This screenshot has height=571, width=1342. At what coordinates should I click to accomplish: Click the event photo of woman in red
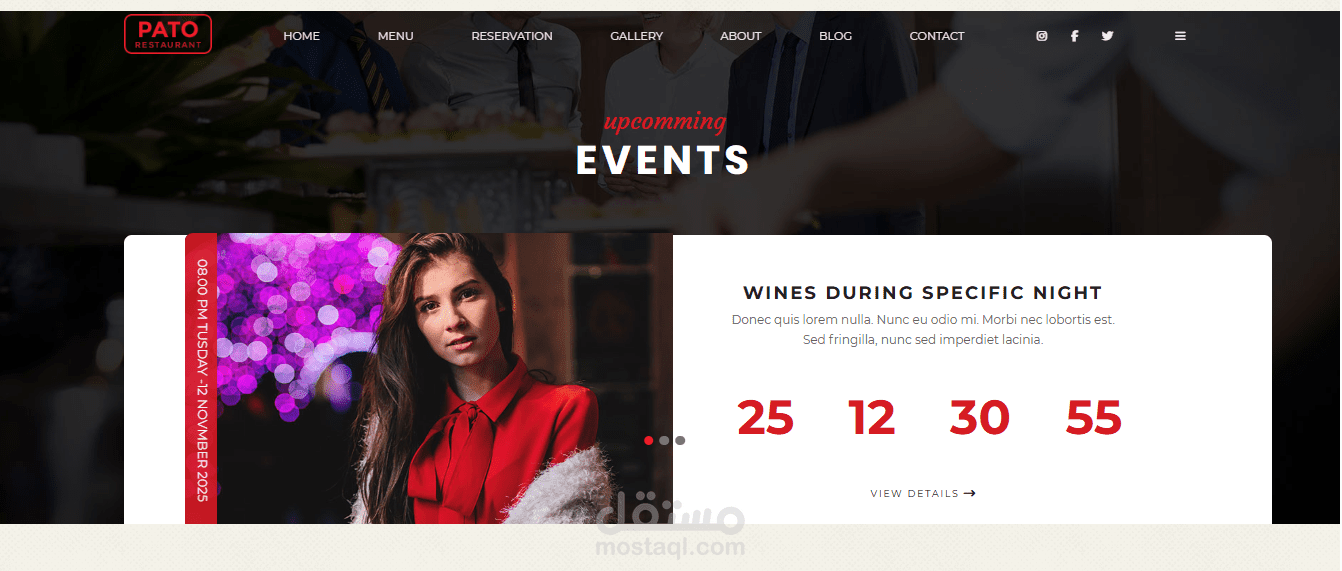pos(445,378)
